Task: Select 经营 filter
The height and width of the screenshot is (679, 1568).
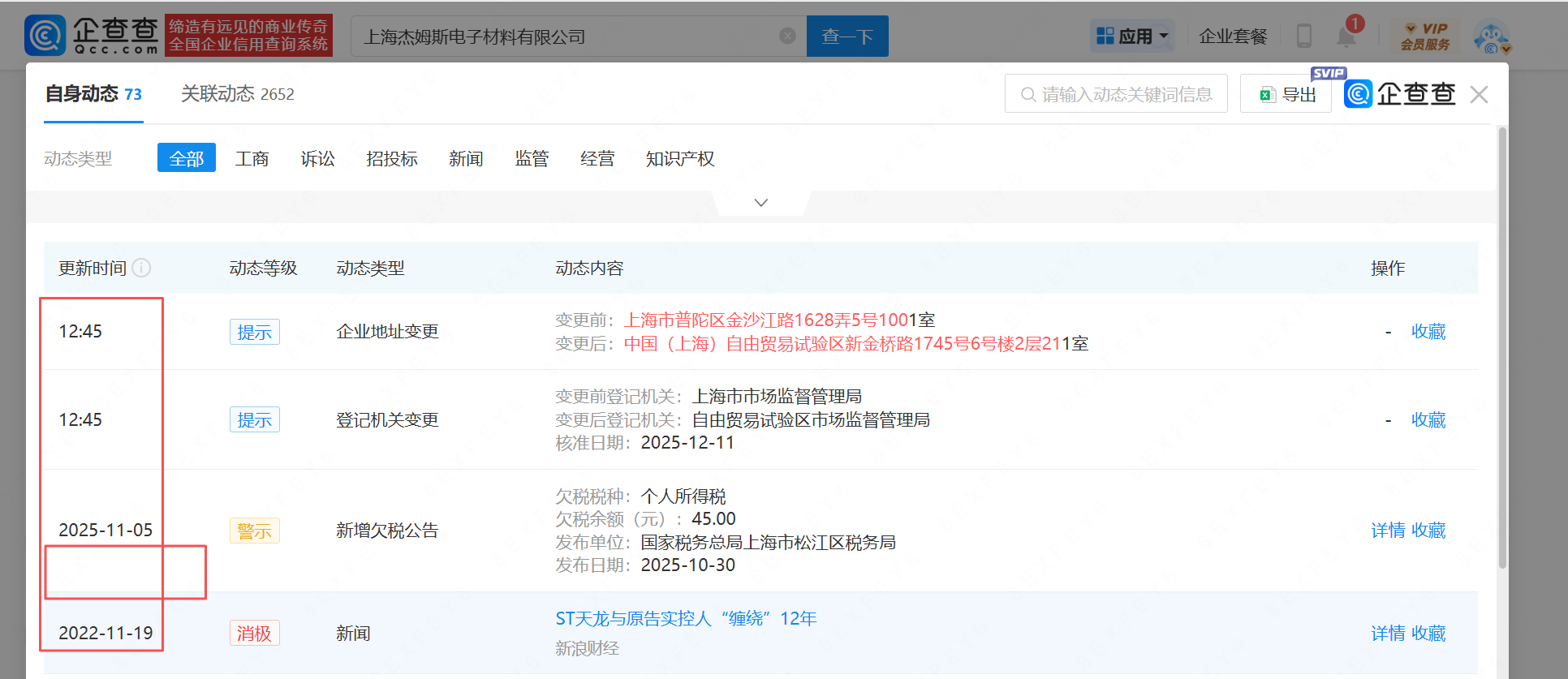Action: pyautogui.click(x=597, y=158)
